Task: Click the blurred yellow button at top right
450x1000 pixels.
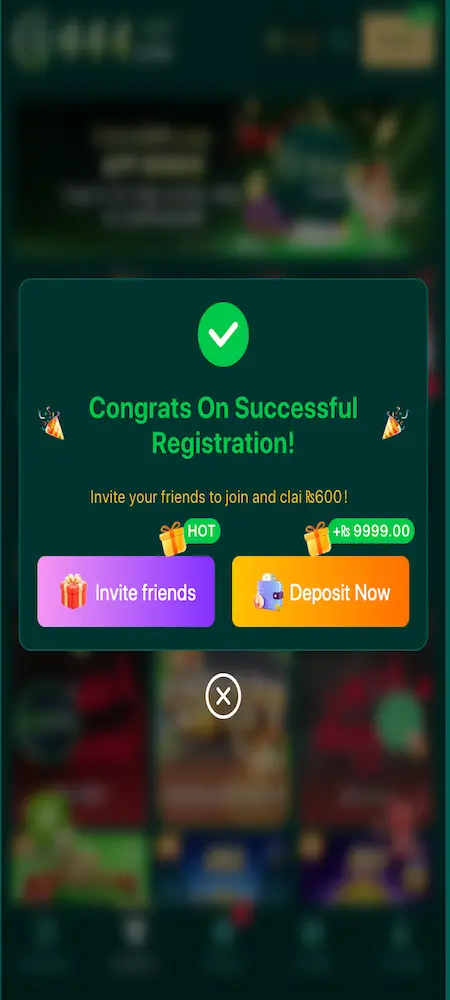Action: [398, 40]
